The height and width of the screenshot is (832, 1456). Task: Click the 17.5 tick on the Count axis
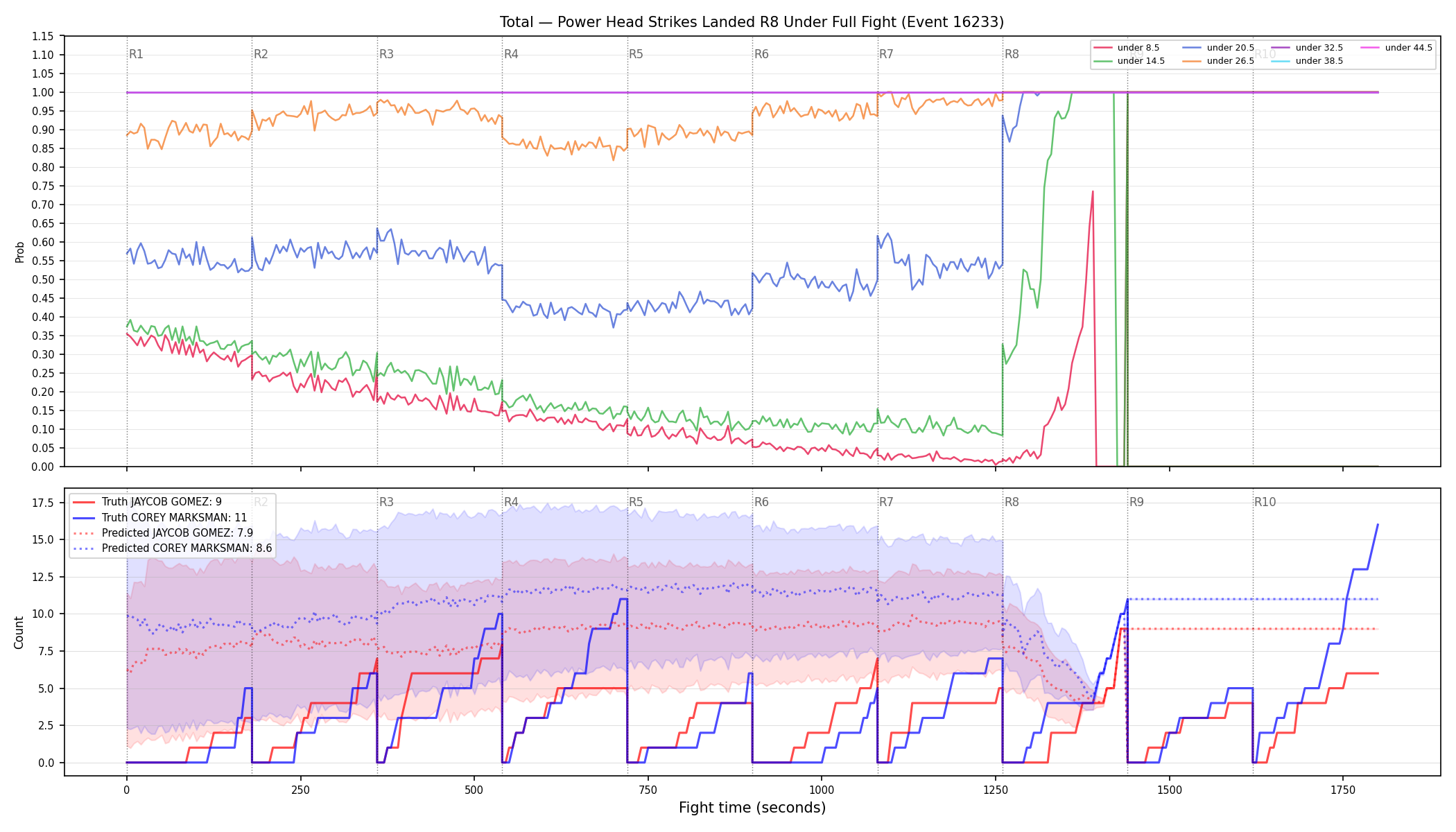click(x=43, y=503)
